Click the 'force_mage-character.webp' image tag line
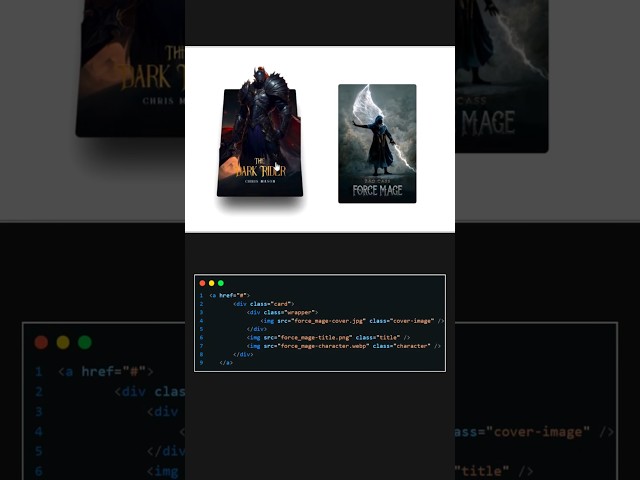Viewport: 640px width, 480px height. pyautogui.click(x=344, y=346)
